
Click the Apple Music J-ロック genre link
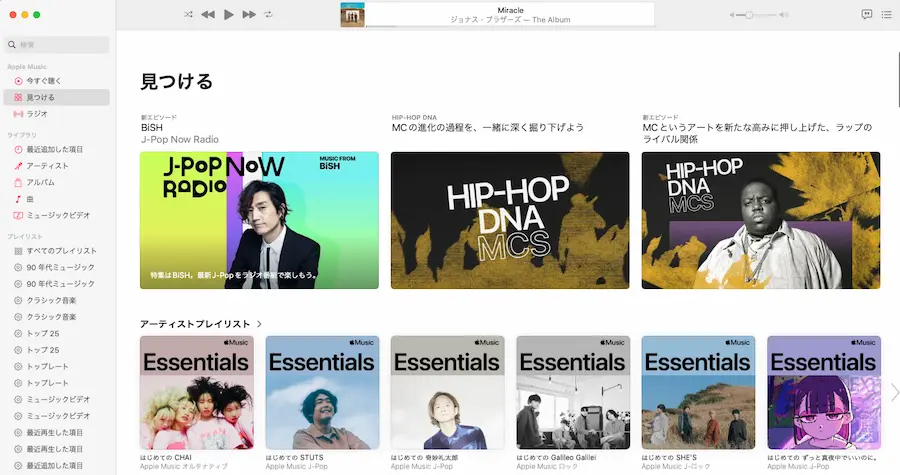[x=676, y=467]
